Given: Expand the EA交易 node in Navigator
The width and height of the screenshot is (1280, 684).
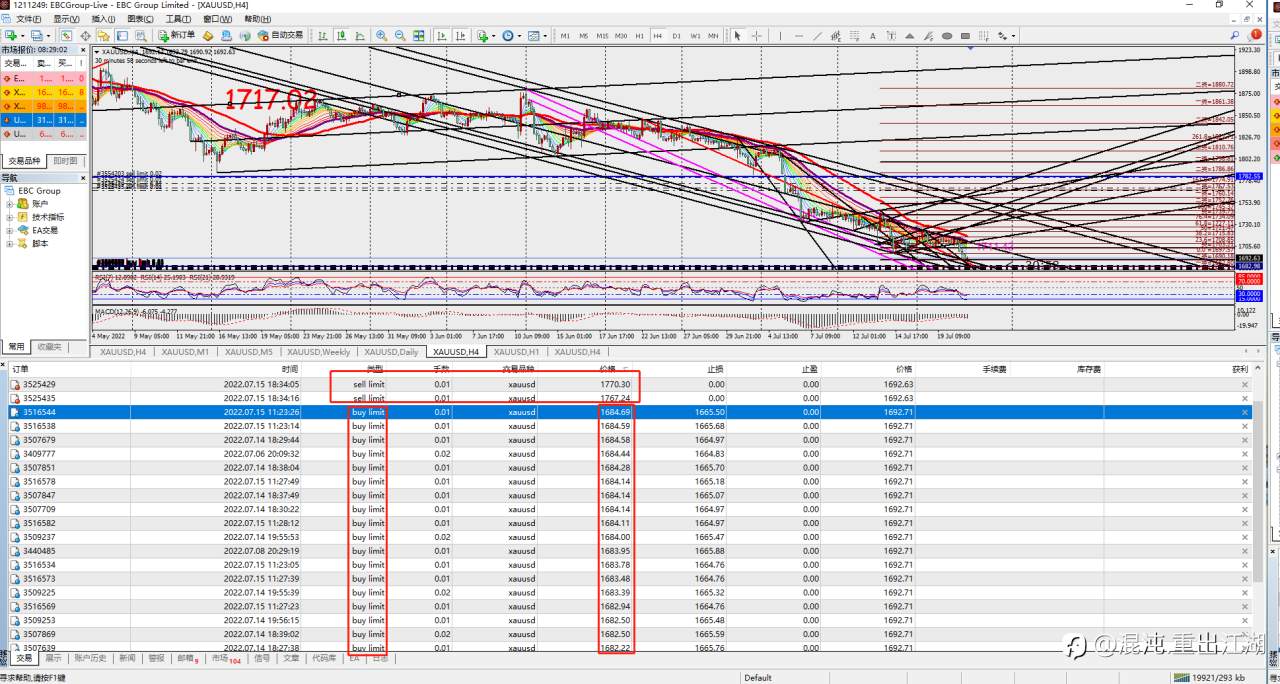Looking at the screenshot, I should point(10,230).
